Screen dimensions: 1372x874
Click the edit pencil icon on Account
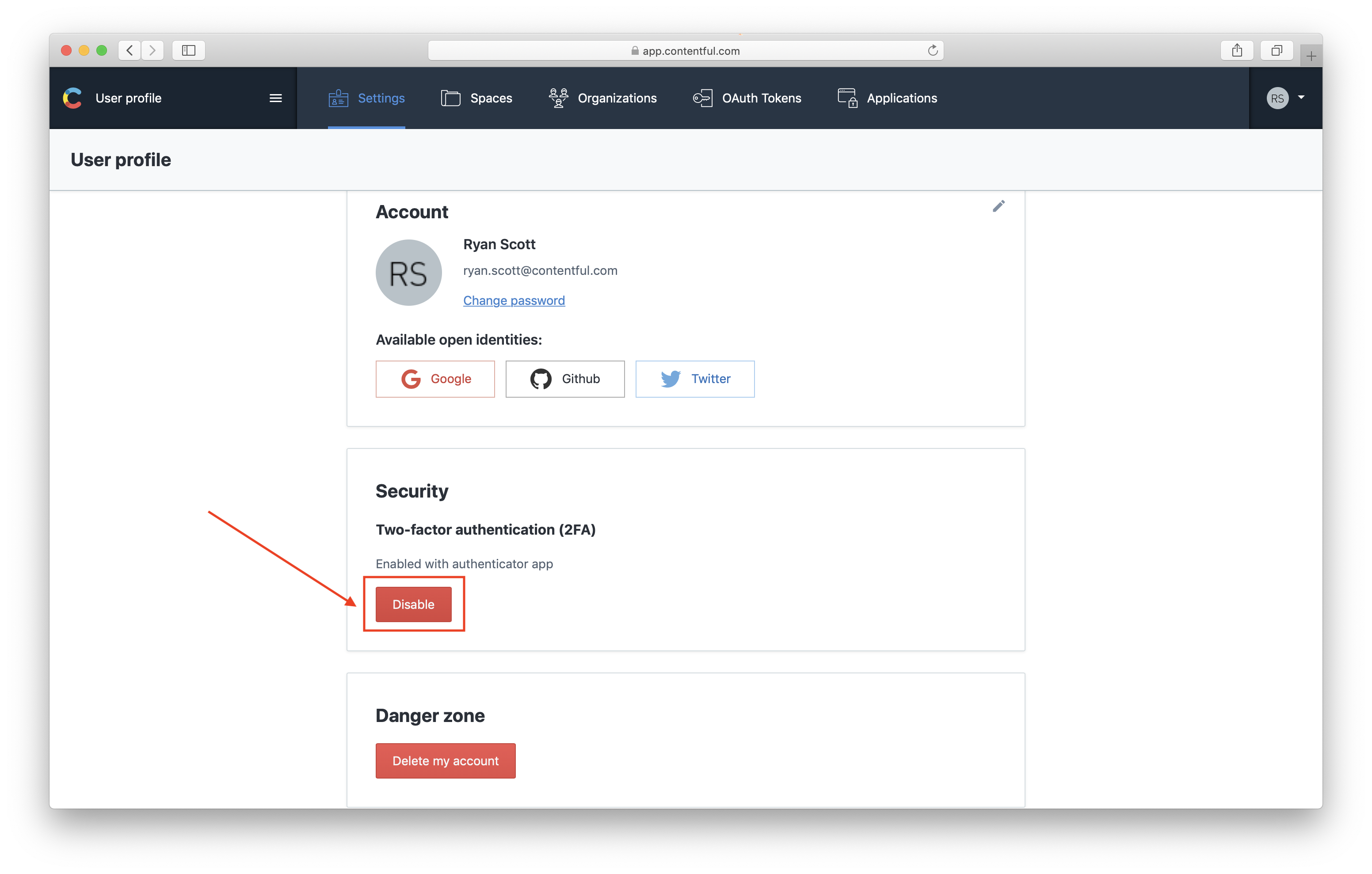998,206
